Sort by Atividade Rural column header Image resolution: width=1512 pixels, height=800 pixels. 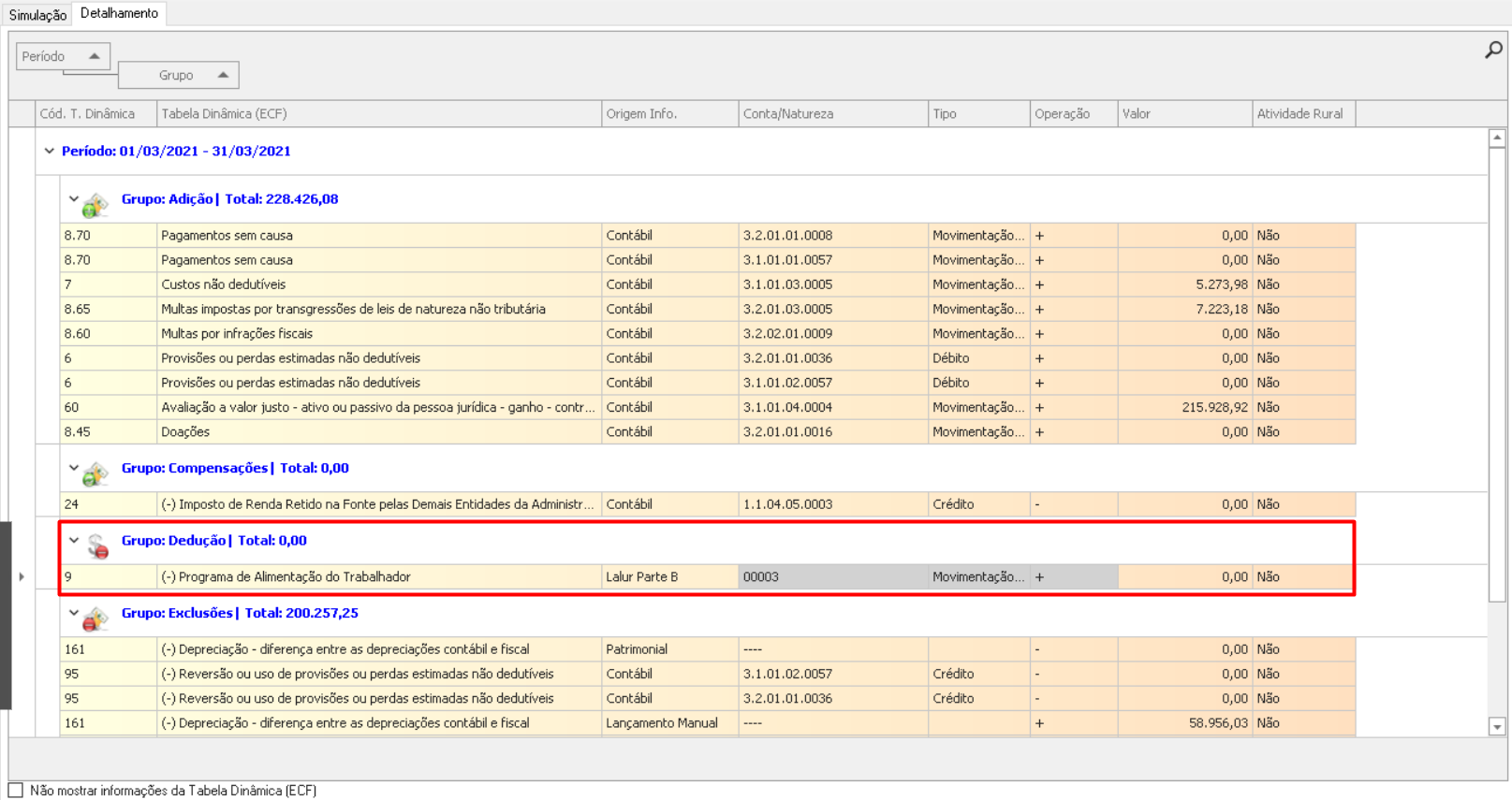click(1304, 114)
